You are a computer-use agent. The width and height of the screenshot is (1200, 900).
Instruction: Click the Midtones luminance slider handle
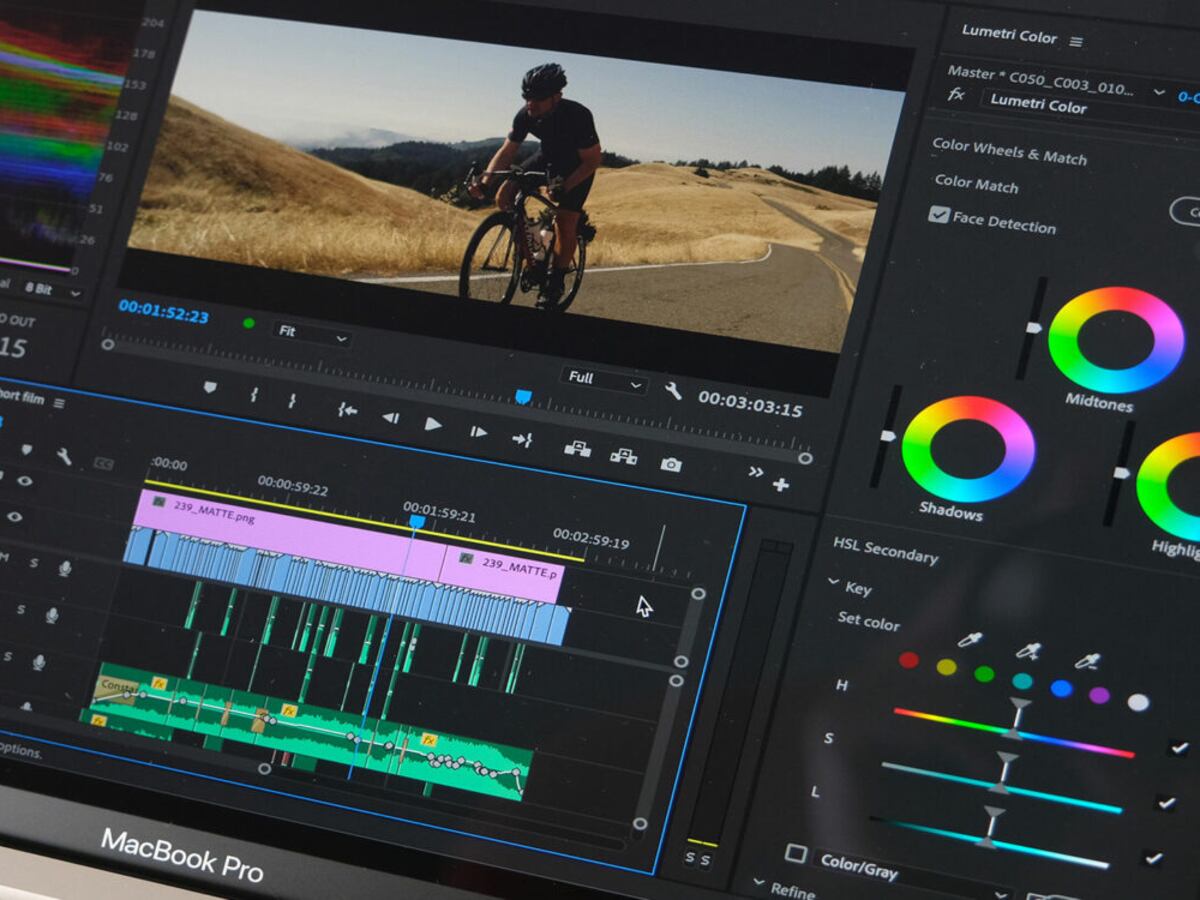pos(1033,327)
